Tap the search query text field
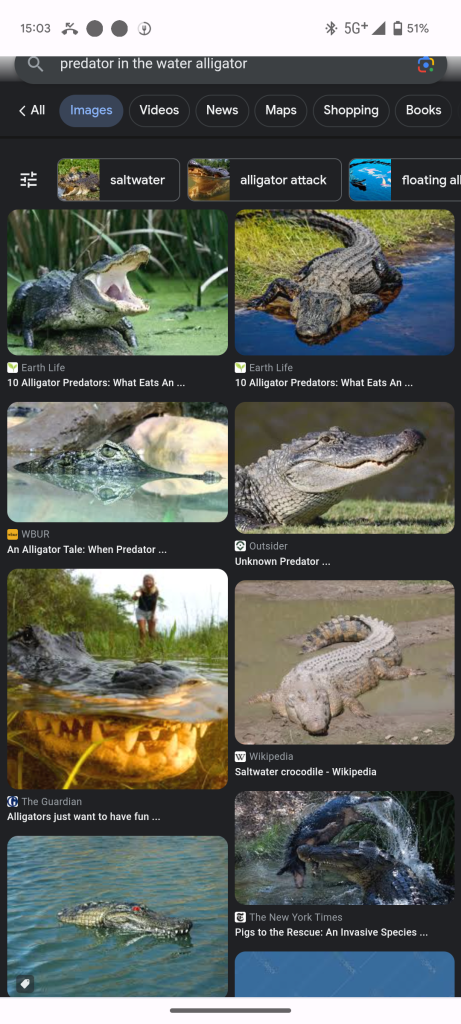This screenshot has height=1024, width=461. 222,64
